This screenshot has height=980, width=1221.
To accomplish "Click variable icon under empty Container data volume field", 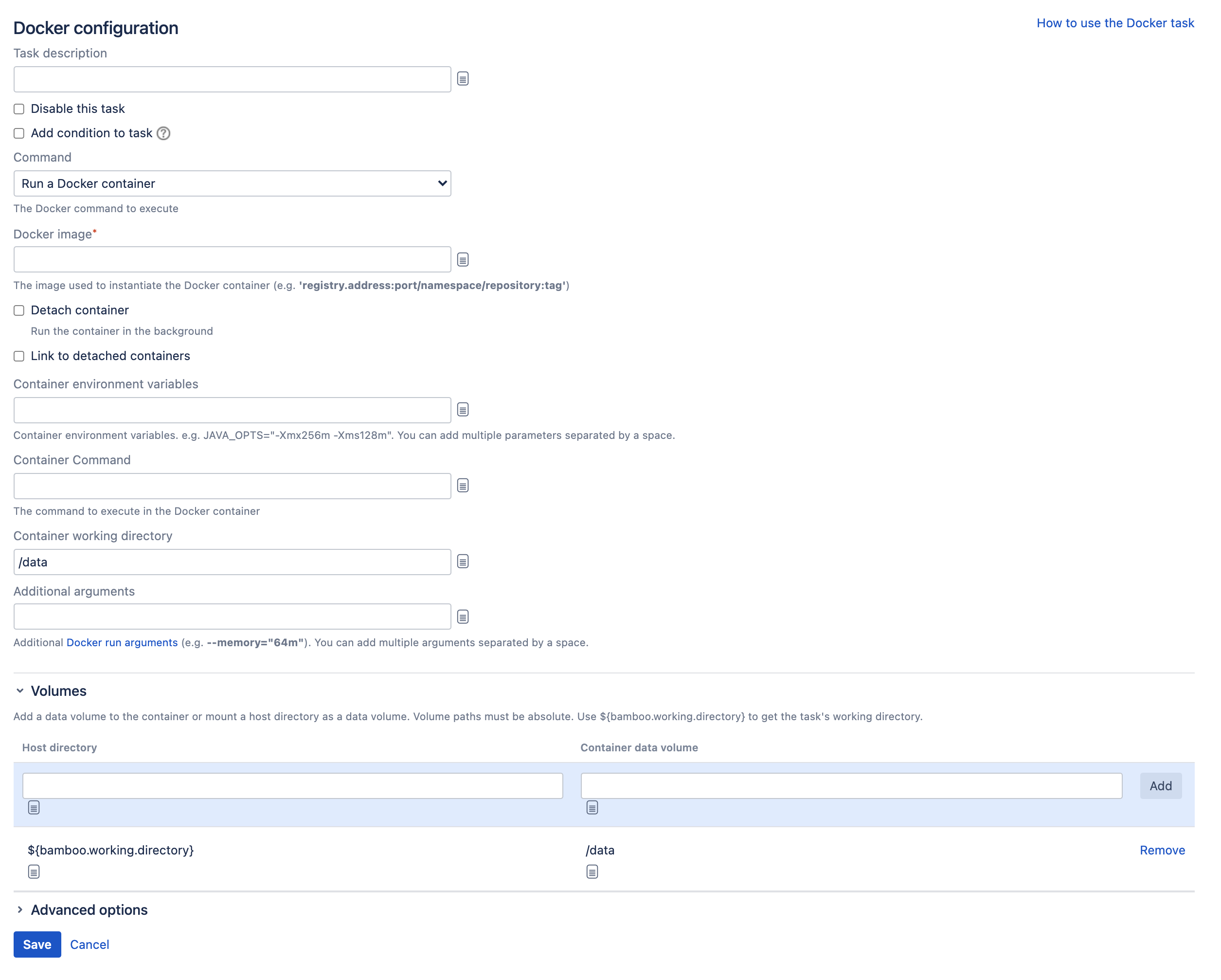I will (x=593, y=807).
